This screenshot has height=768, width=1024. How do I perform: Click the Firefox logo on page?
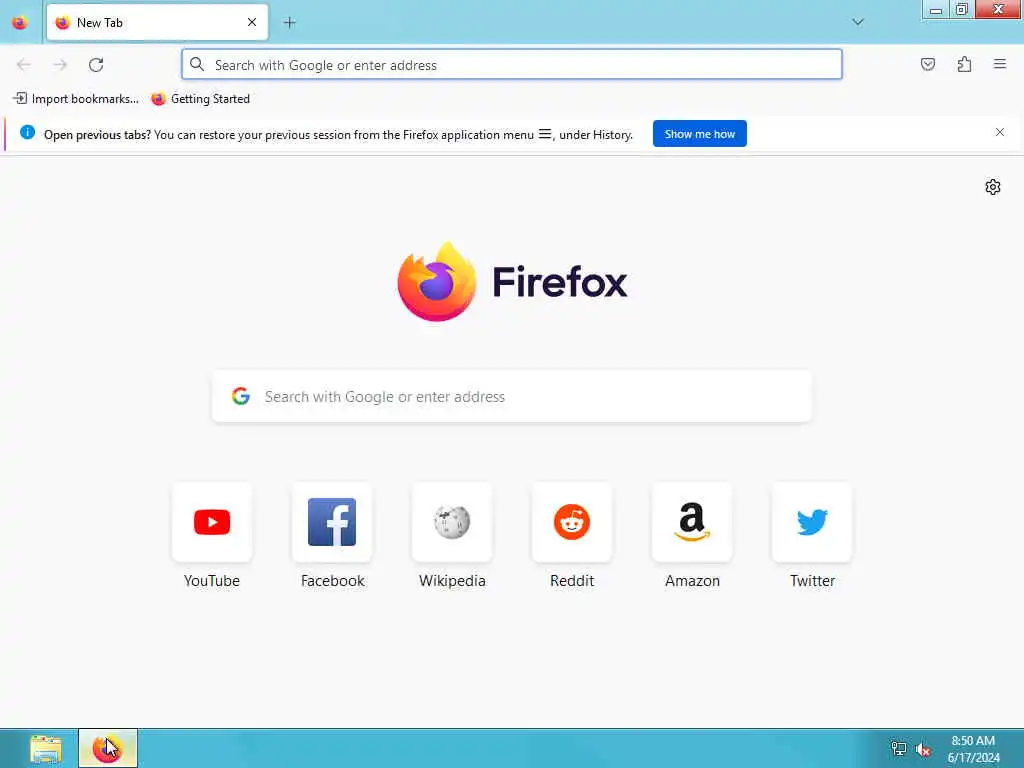point(512,282)
